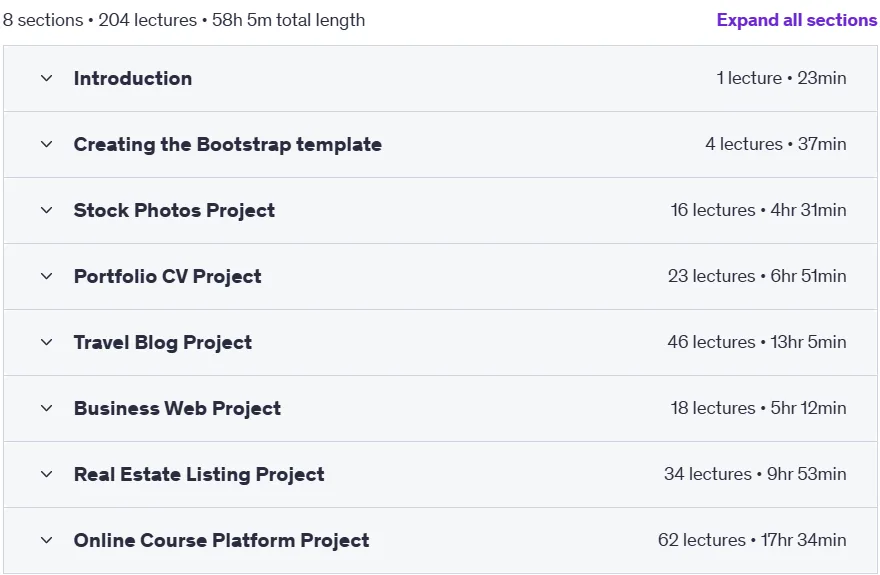Viewport: 880px width, 575px height.
Task: Open Creating the Bootstrap template title
Action: tap(228, 145)
